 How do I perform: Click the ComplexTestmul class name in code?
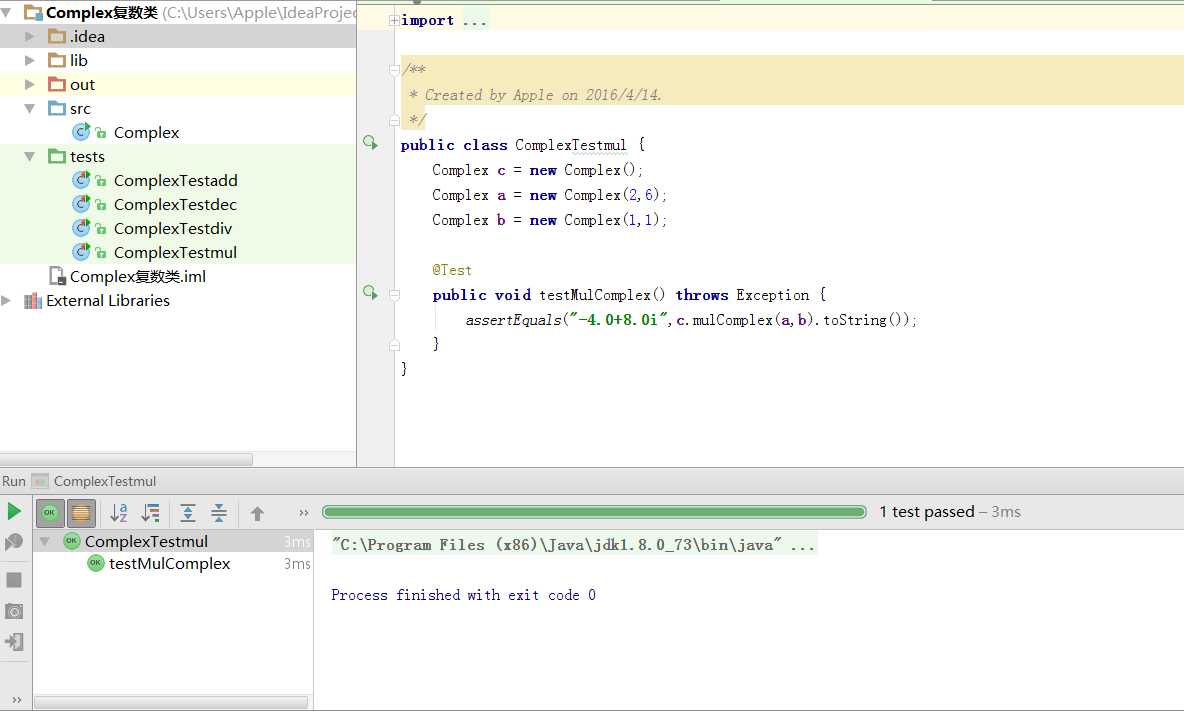coord(570,145)
